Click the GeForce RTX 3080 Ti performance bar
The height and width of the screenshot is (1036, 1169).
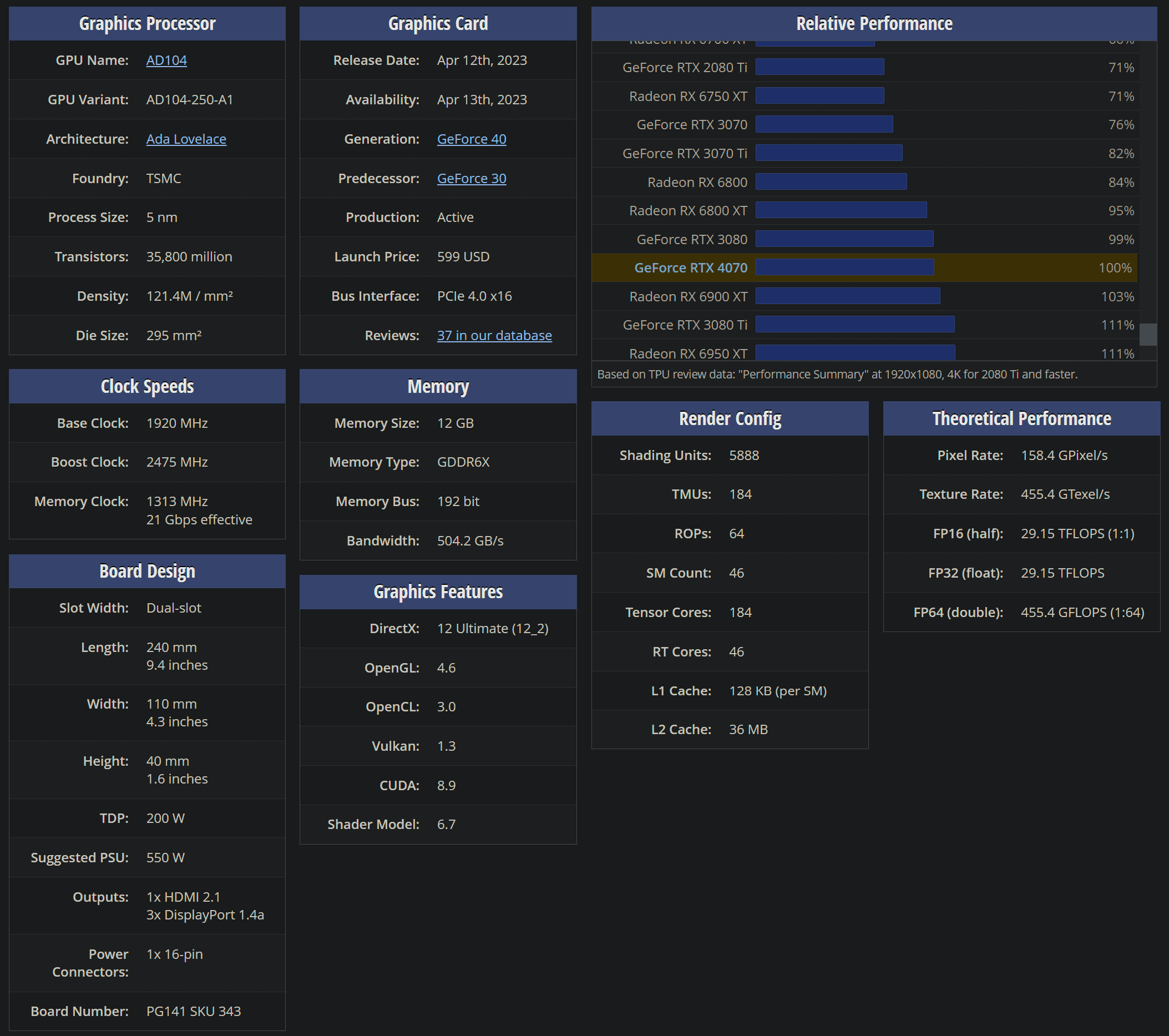coord(855,325)
